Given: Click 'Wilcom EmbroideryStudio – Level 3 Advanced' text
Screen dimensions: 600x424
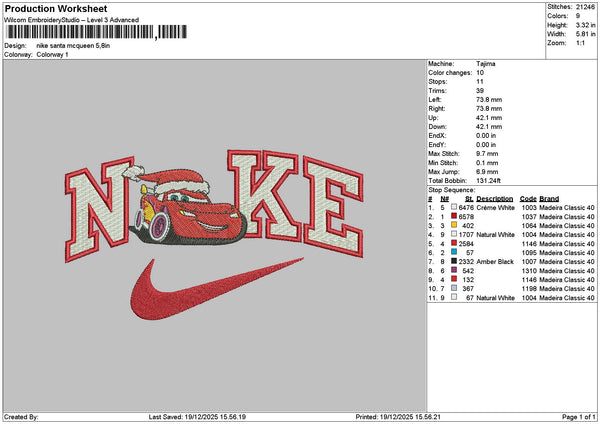Looking at the screenshot, I should [x=72, y=20].
